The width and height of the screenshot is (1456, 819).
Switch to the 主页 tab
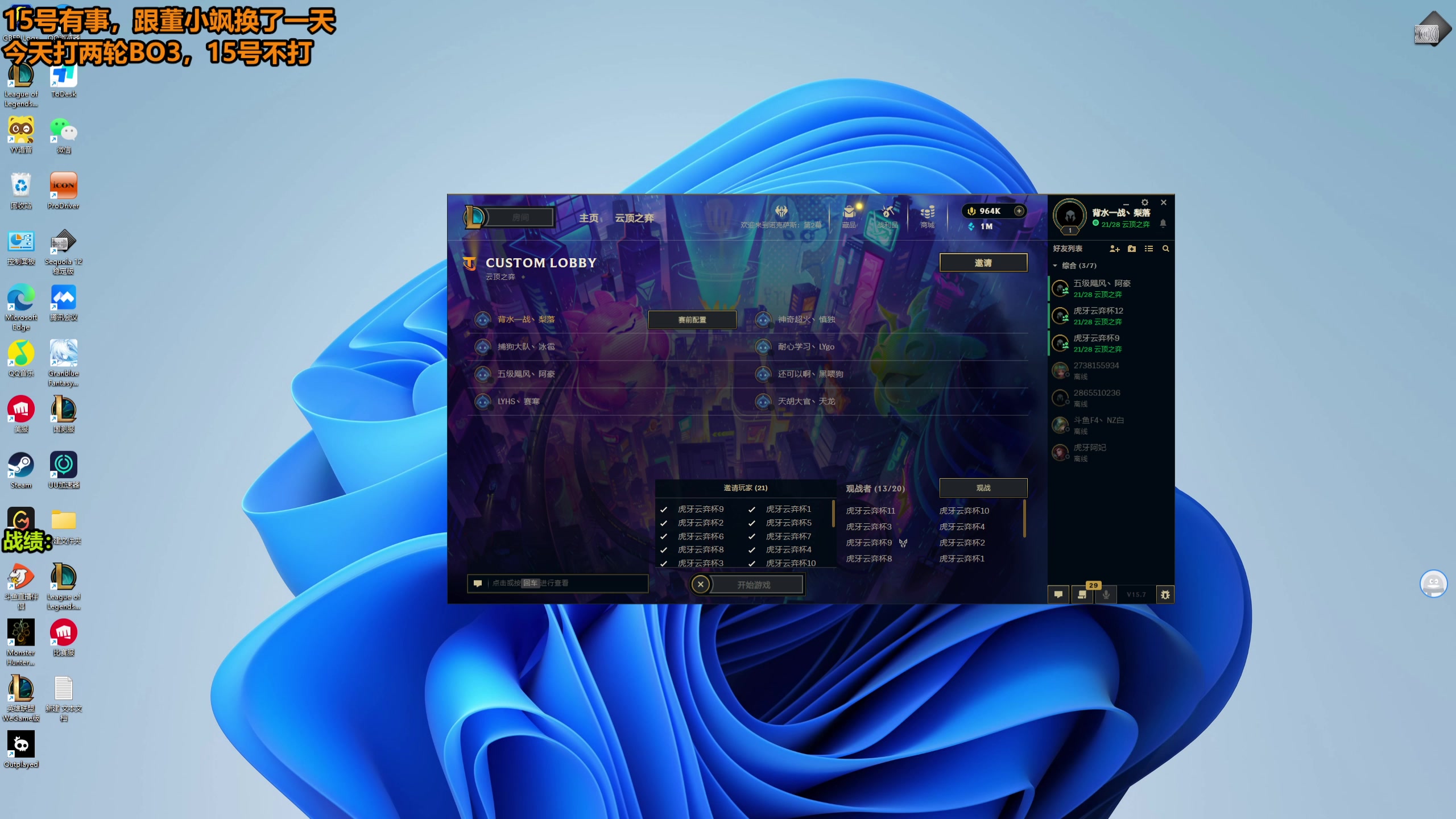[588, 218]
